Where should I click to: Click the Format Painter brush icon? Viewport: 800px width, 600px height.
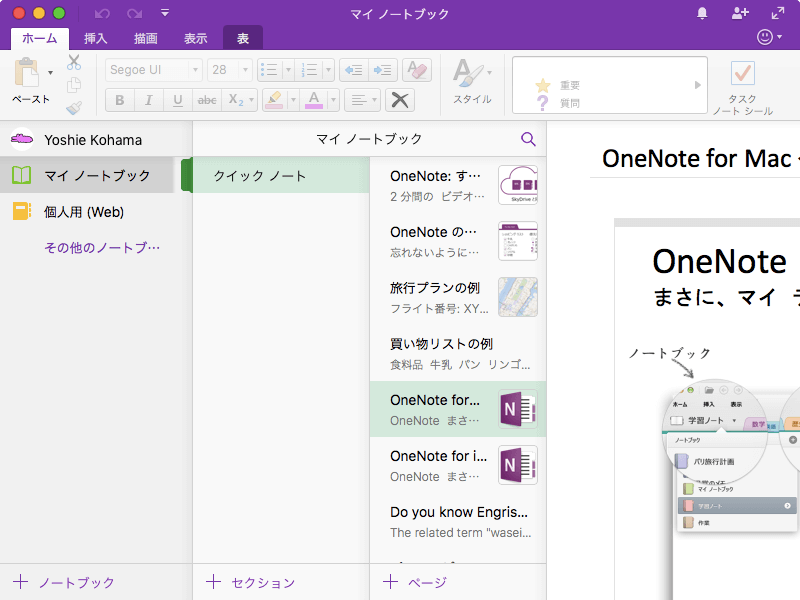pos(74,107)
